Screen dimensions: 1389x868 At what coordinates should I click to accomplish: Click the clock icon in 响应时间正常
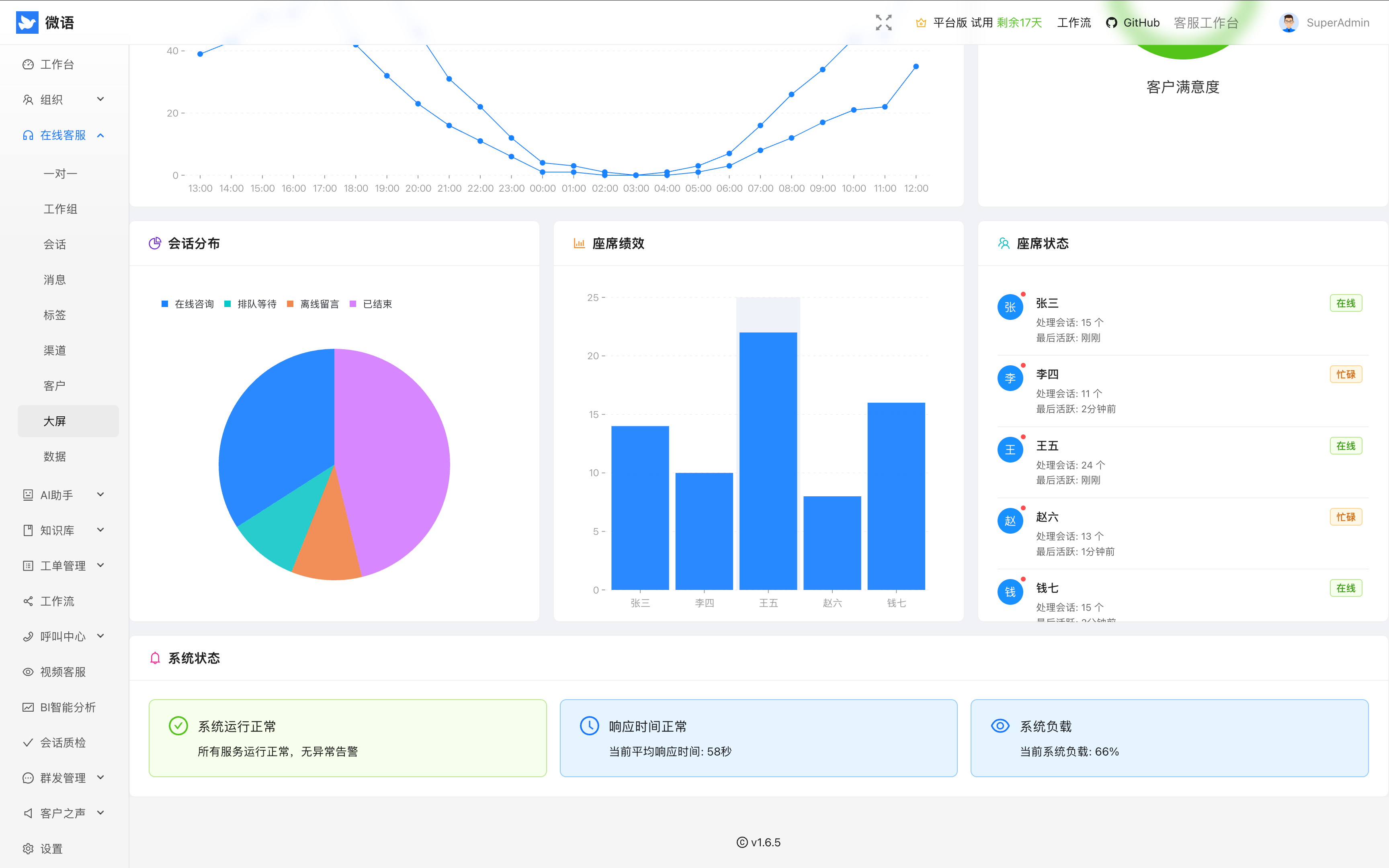589,726
